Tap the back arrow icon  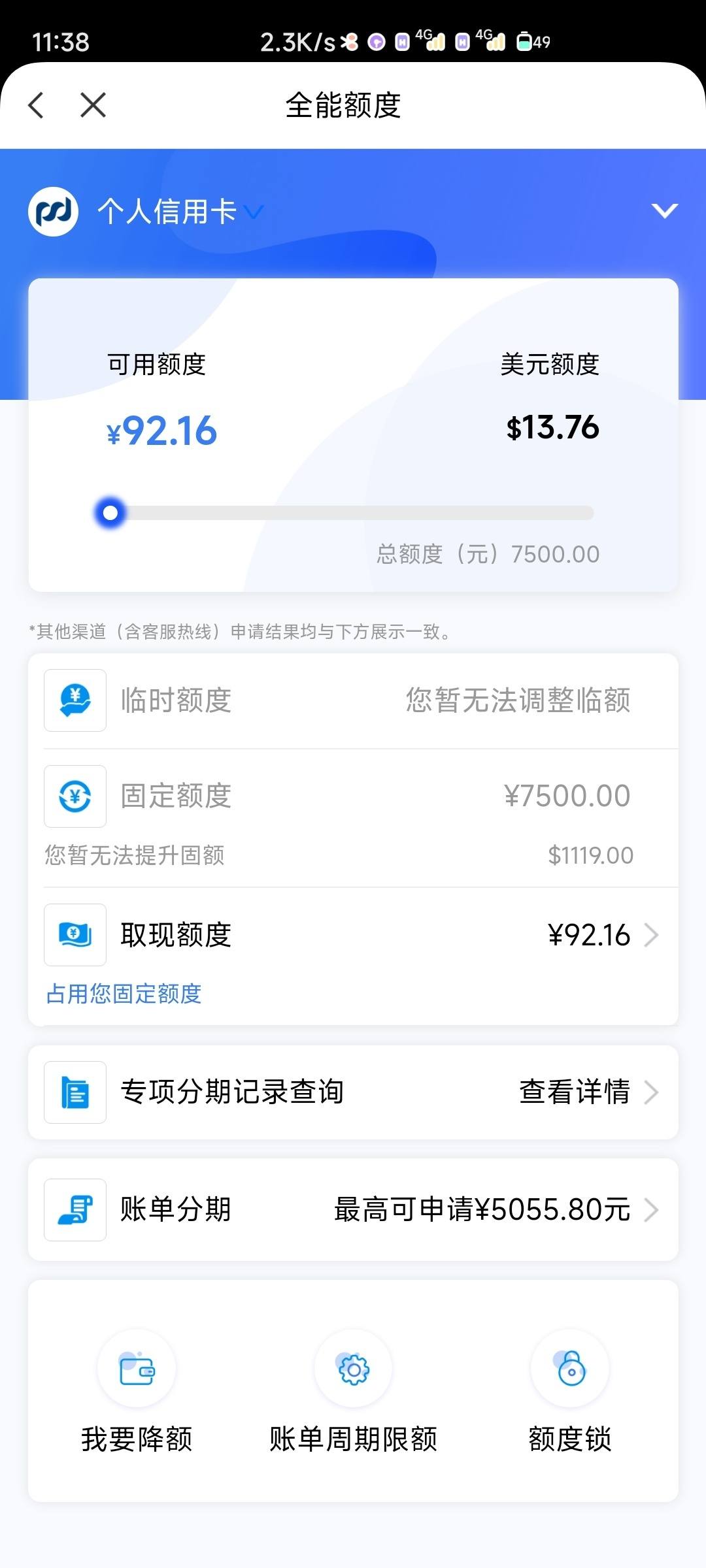37,105
